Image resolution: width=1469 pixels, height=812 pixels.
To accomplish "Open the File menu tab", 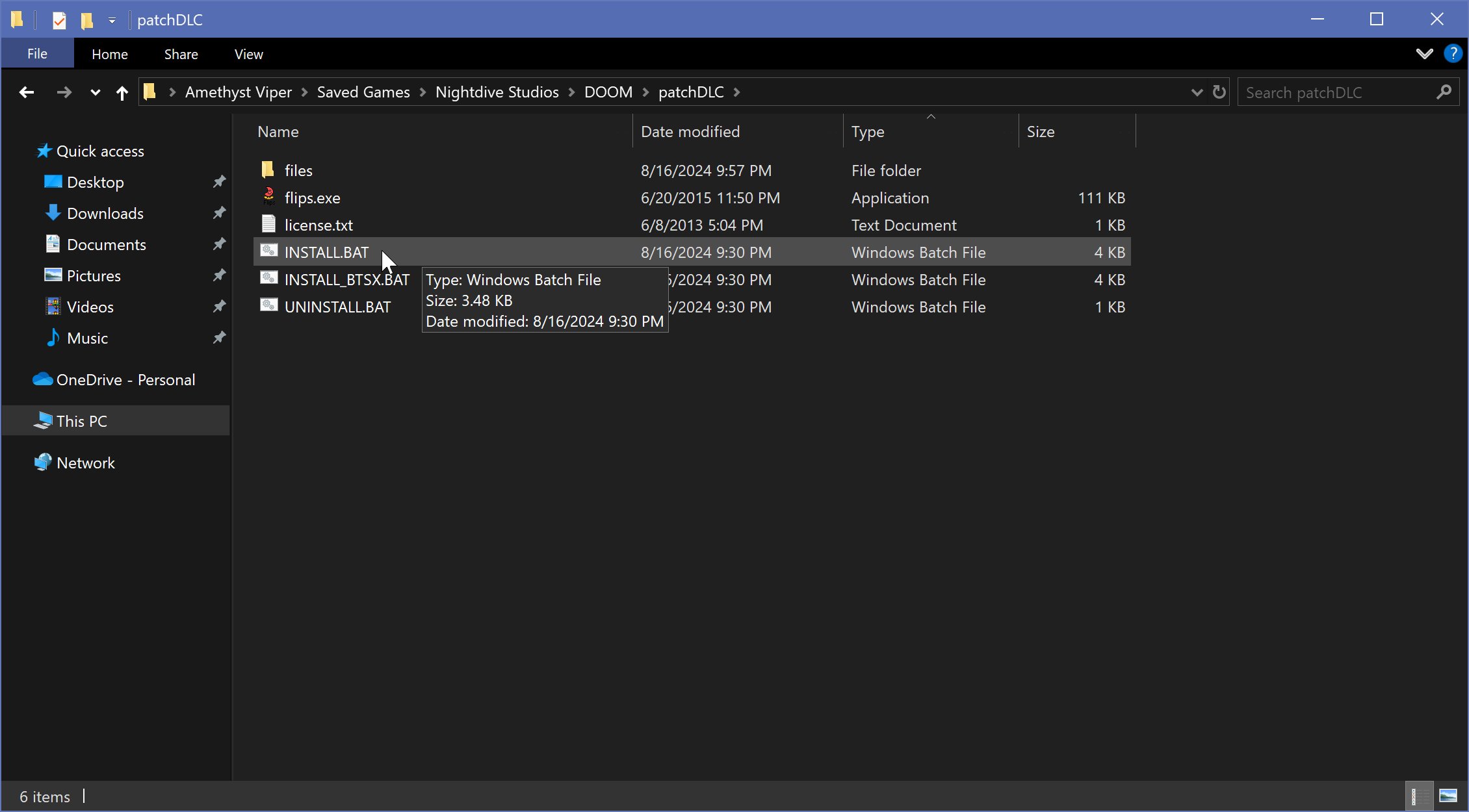I will tap(37, 54).
